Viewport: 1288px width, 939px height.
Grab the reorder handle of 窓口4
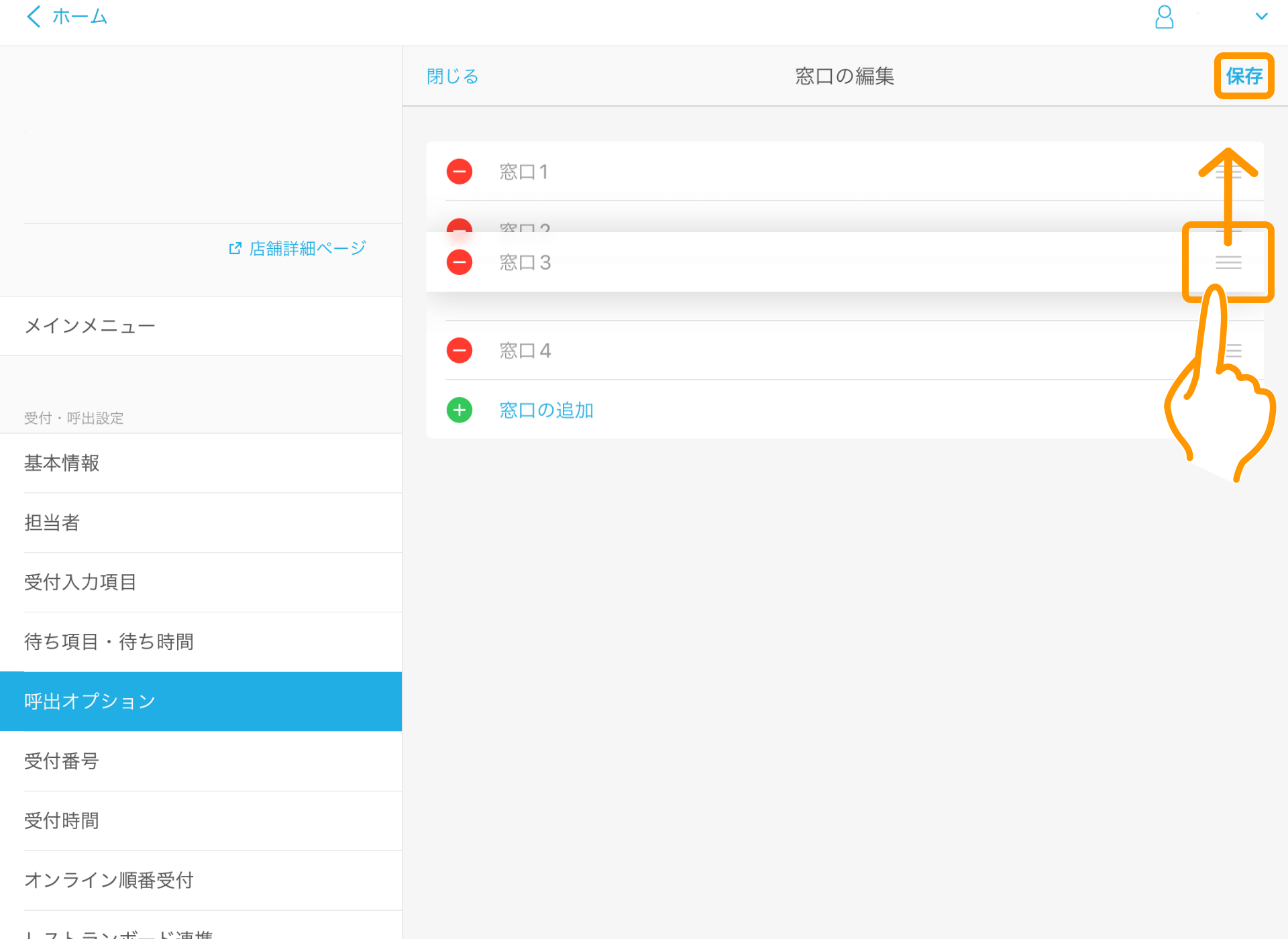pyautogui.click(x=1233, y=351)
